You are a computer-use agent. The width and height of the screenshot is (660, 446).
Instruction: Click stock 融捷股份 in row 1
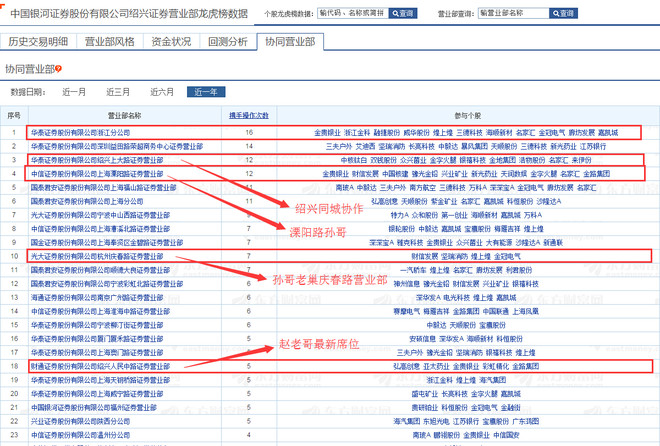387,133
